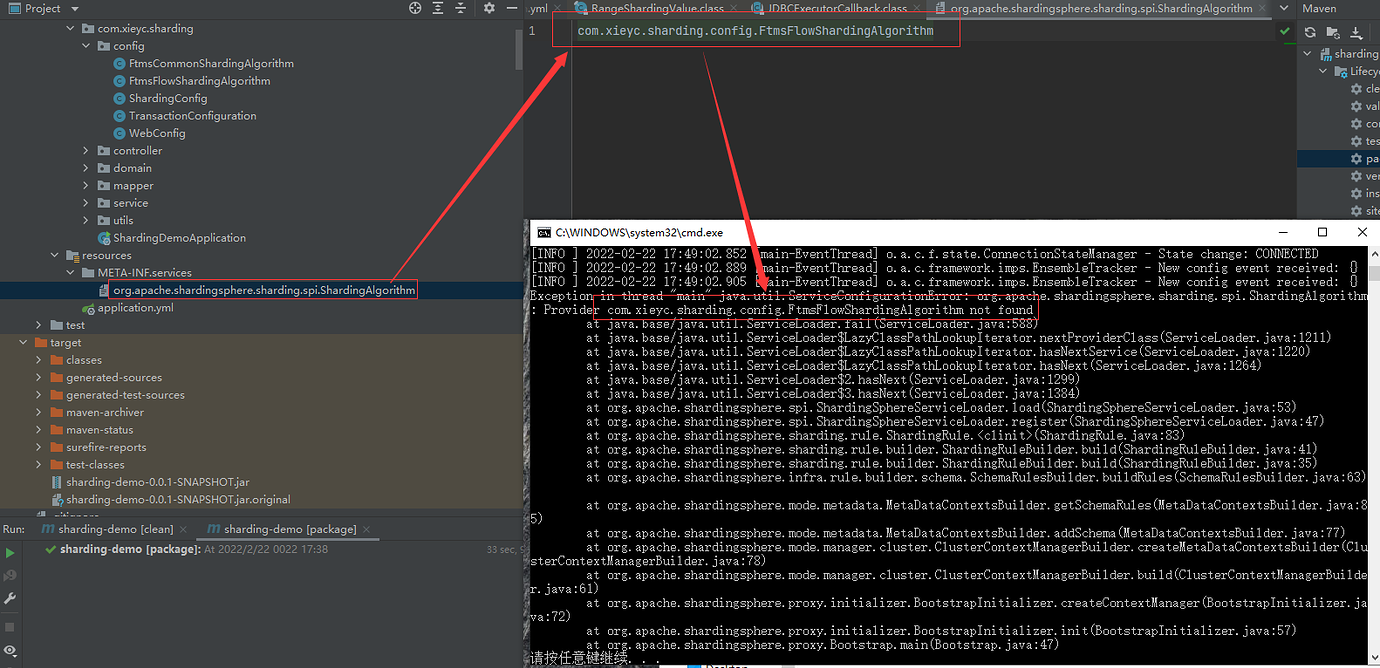1380x668 pixels.
Task: Collapse all via Project toolbar icon
Action: (460, 8)
